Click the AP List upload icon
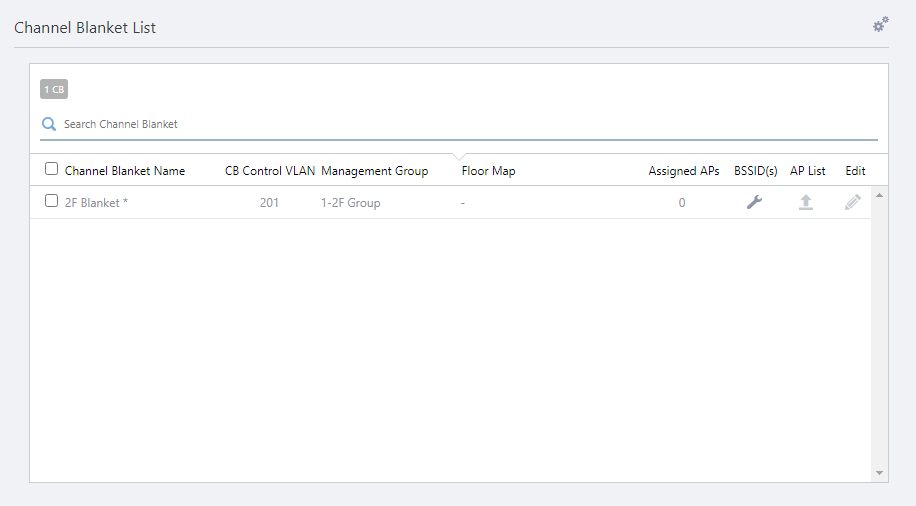This screenshot has height=506, width=916. pos(806,203)
